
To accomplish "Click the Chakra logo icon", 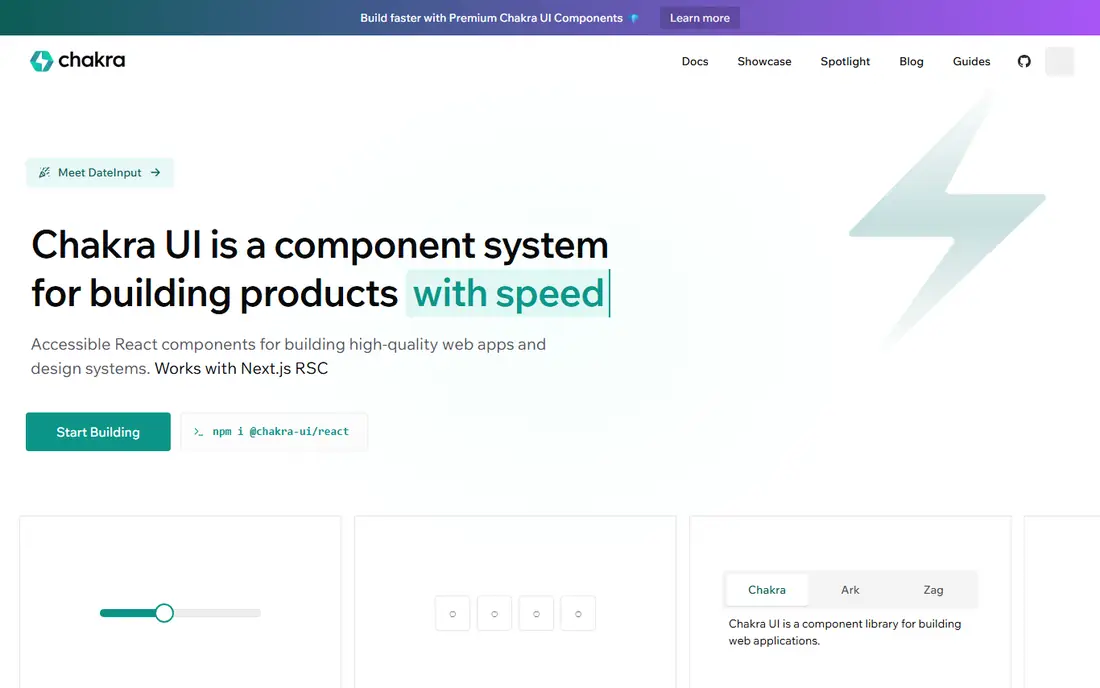I will (x=41, y=61).
